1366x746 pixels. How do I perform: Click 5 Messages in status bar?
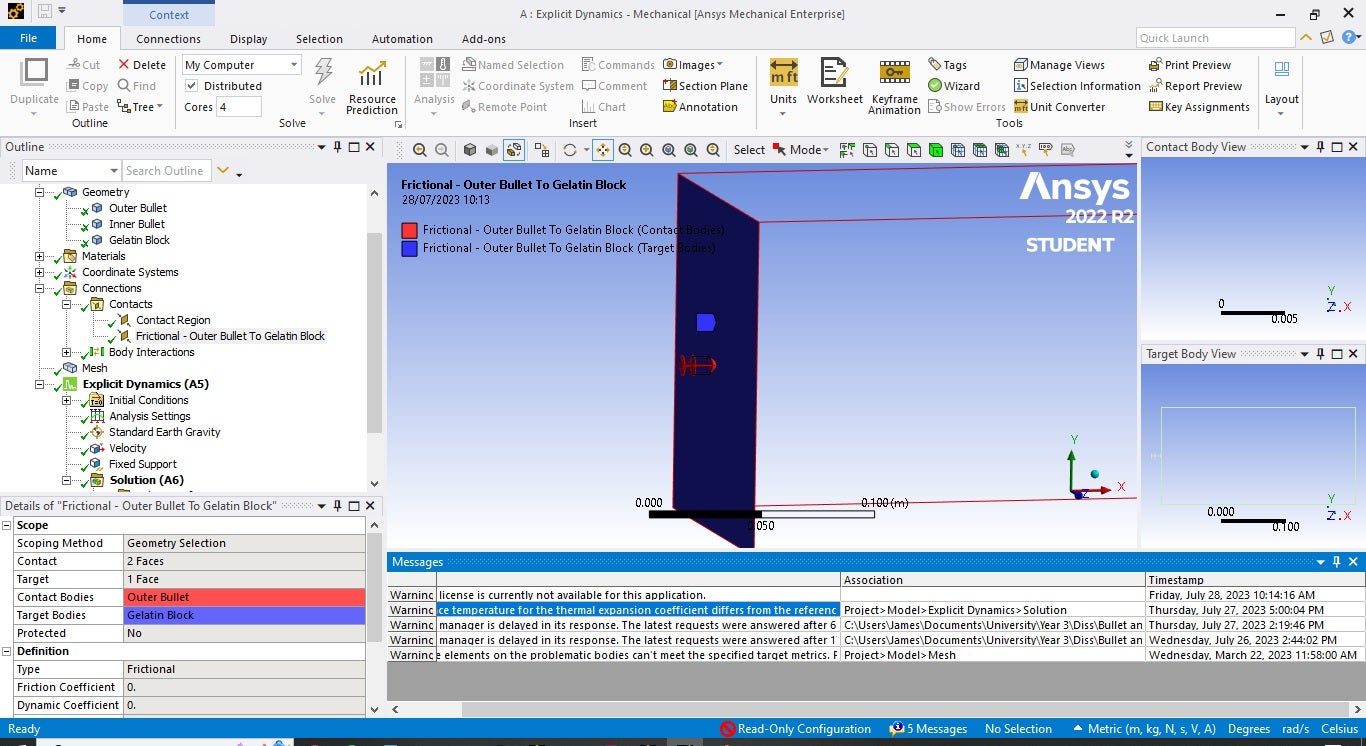(x=928, y=729)
